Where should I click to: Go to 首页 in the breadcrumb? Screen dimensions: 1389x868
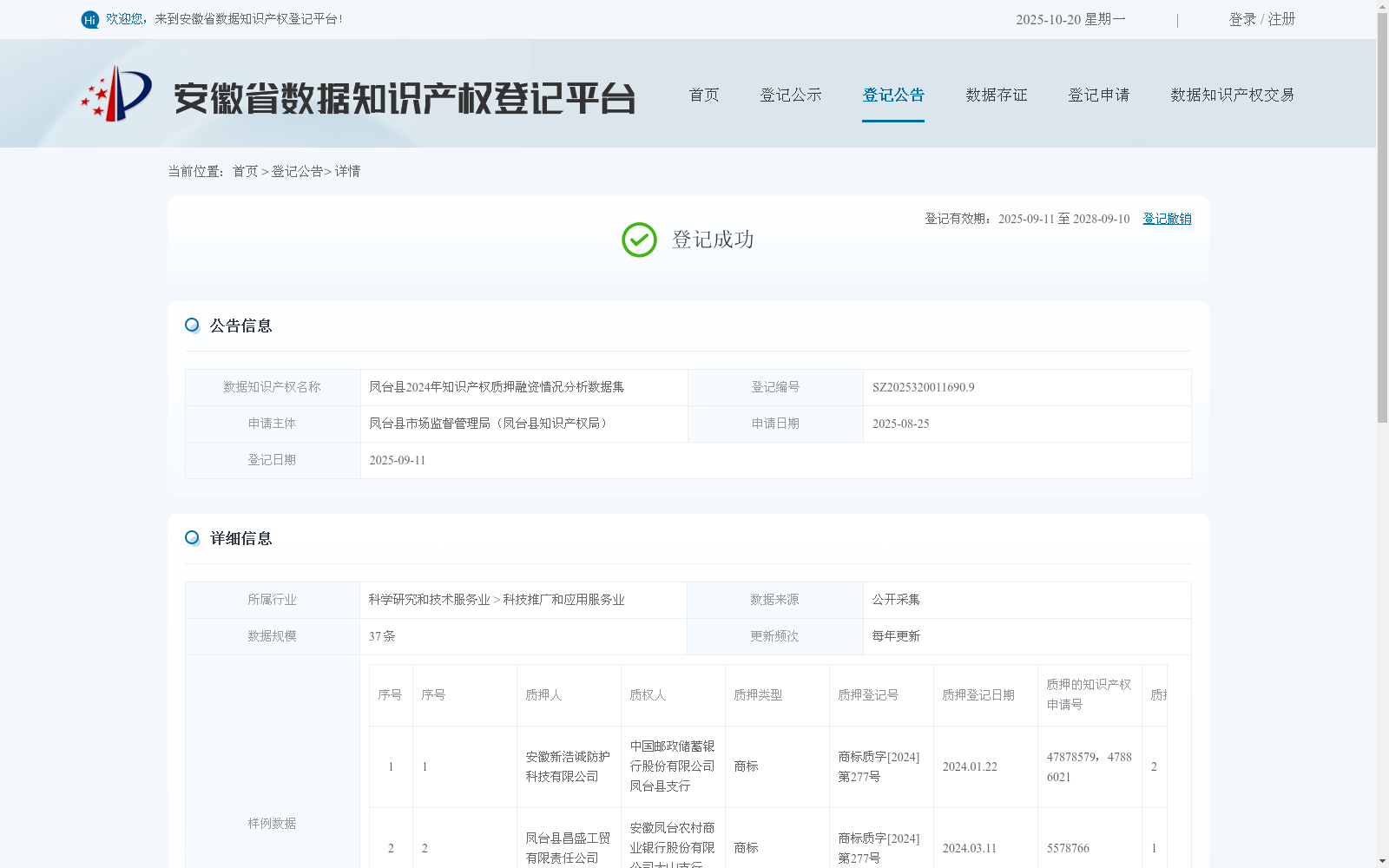coord(245,171)
